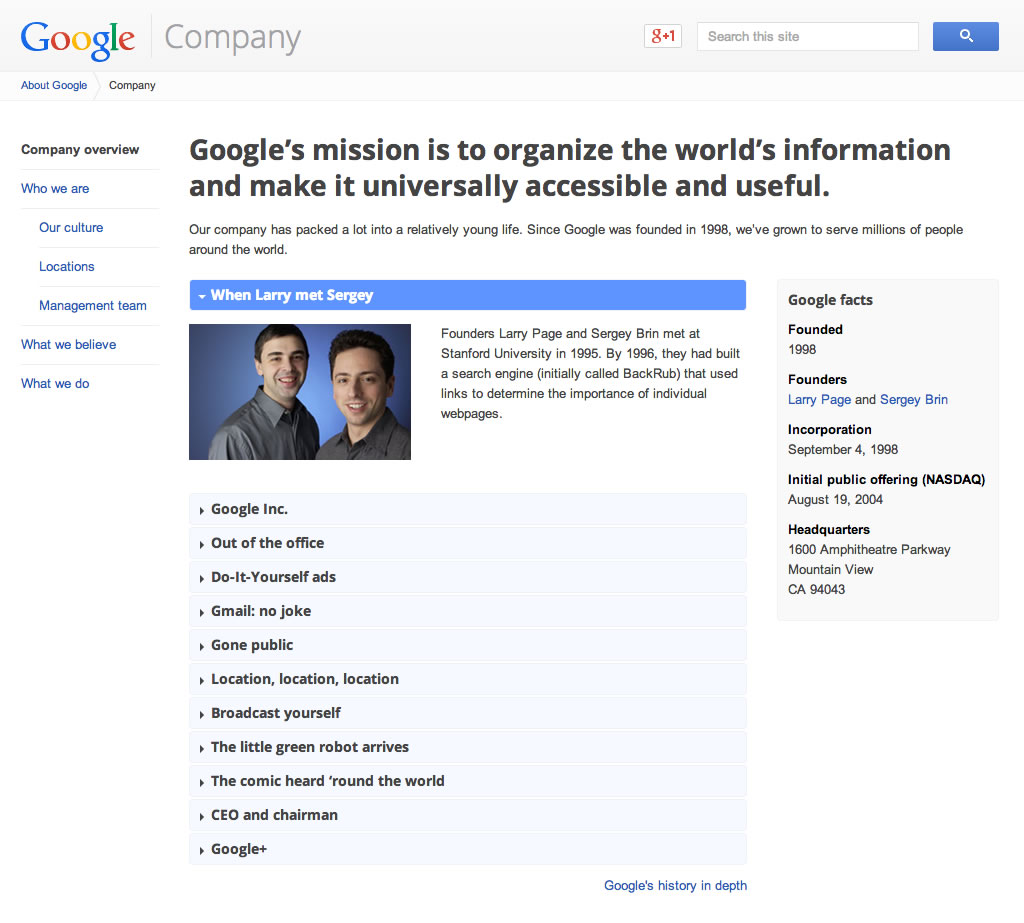
Task: Open Management team sidebar link
Action: (x=93, y=306)
